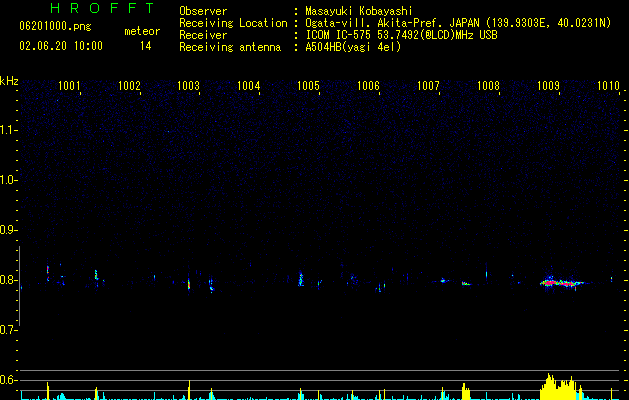
Task: Click the 1009 time marker
Action: click(x=548, y=86)
